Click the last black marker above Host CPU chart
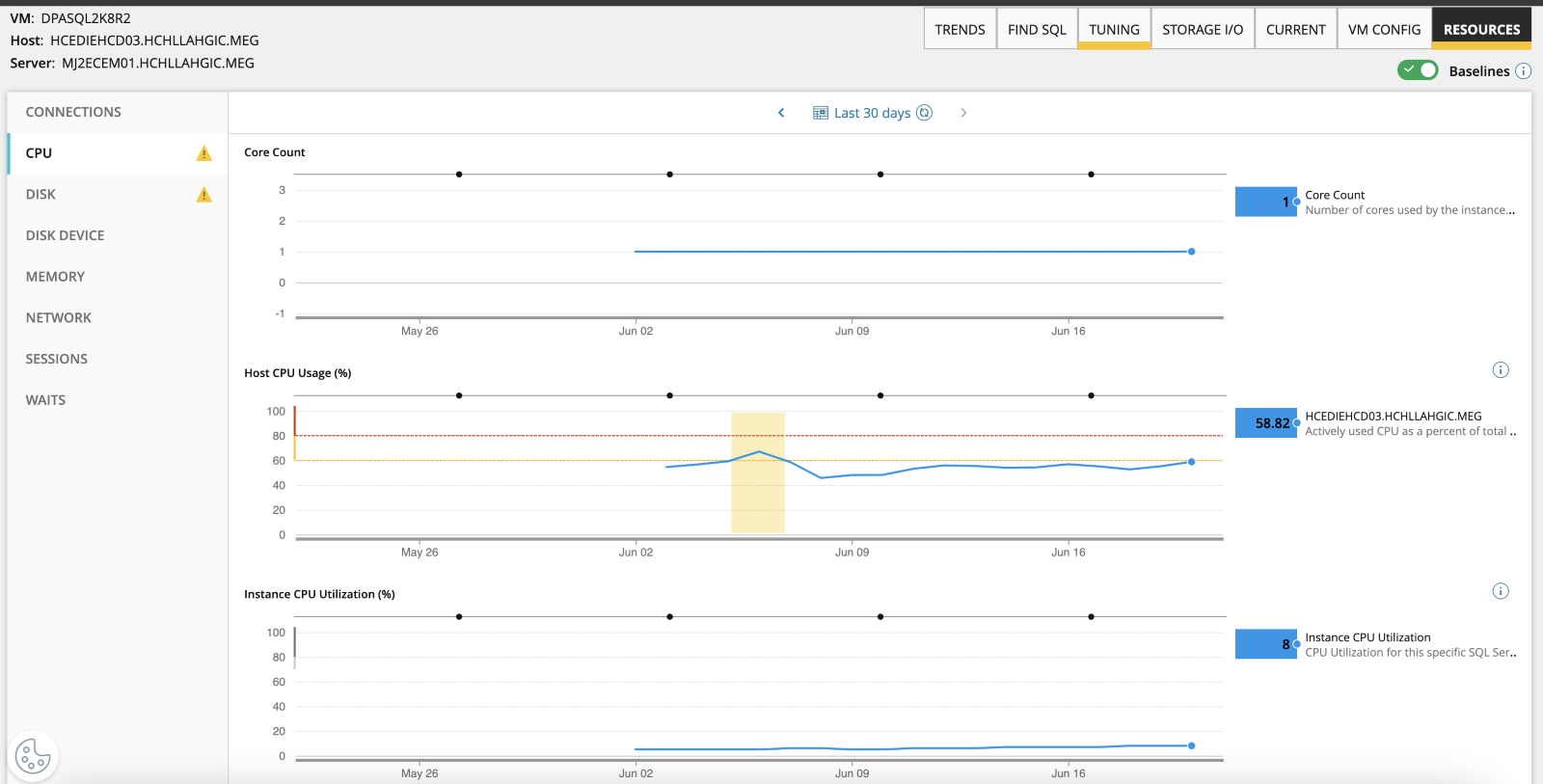Viewport: 1543px width, 784px height. point(1091,395)
